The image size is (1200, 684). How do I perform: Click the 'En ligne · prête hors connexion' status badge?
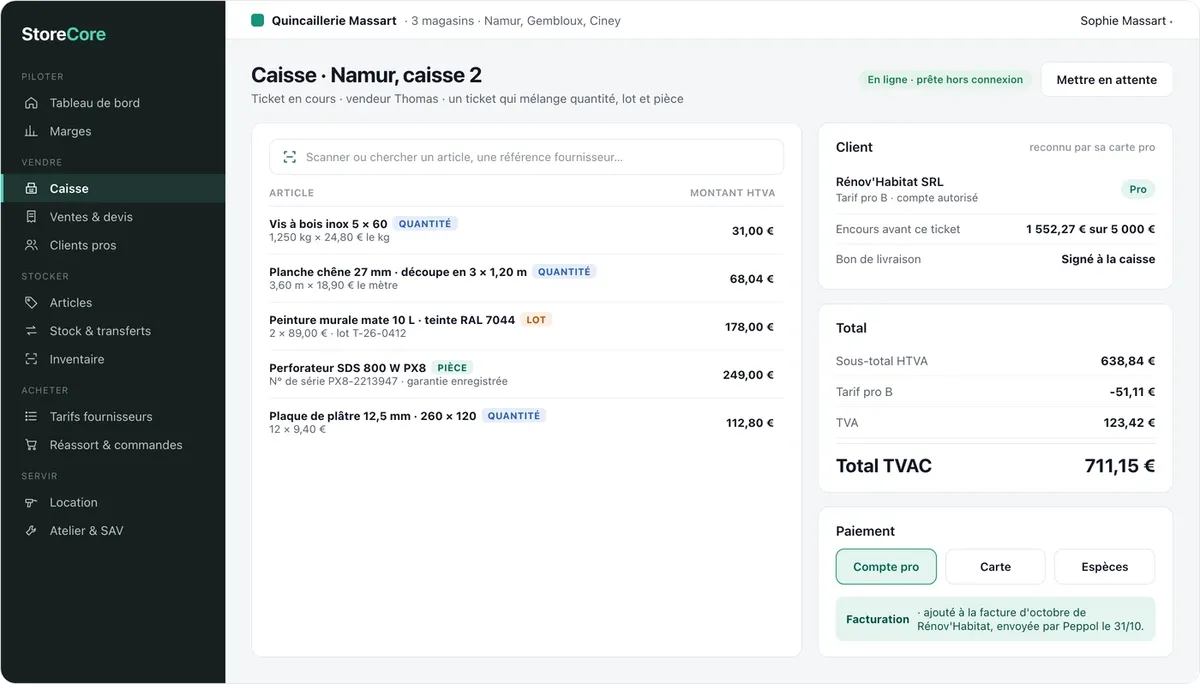(x=945, y=80)
